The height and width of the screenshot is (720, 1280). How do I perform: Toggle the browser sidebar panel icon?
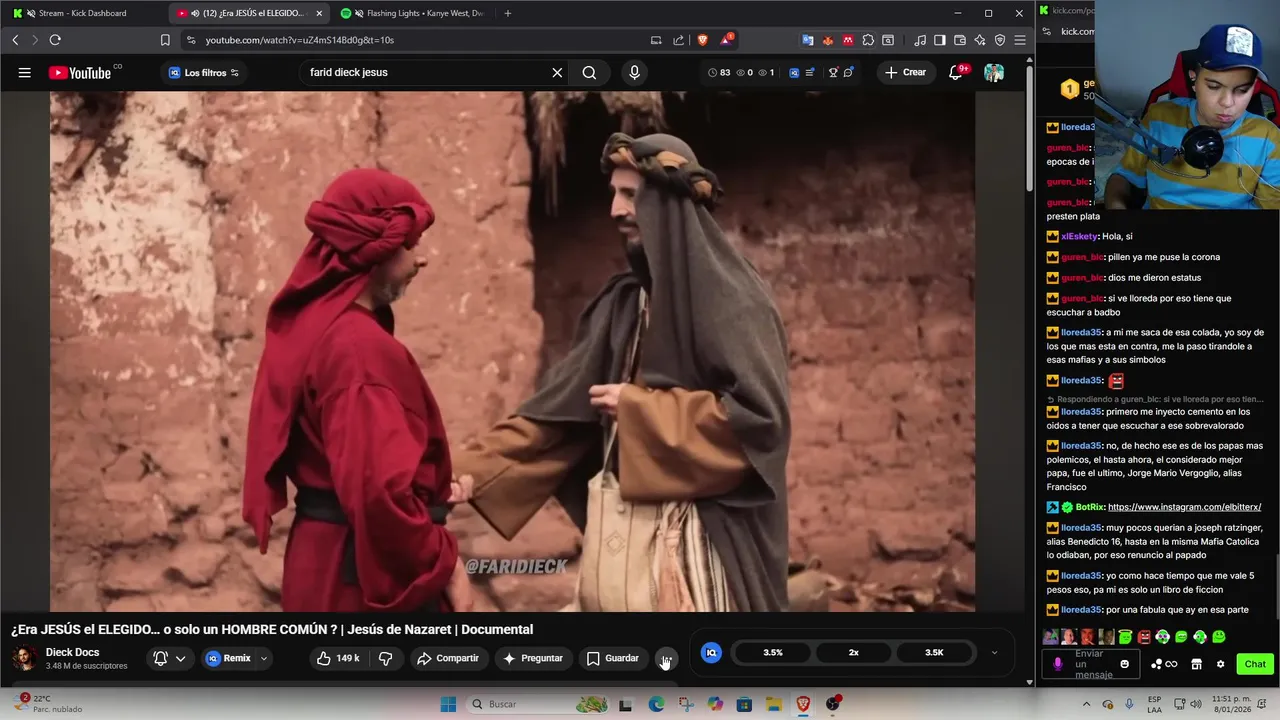coord(940,40)
